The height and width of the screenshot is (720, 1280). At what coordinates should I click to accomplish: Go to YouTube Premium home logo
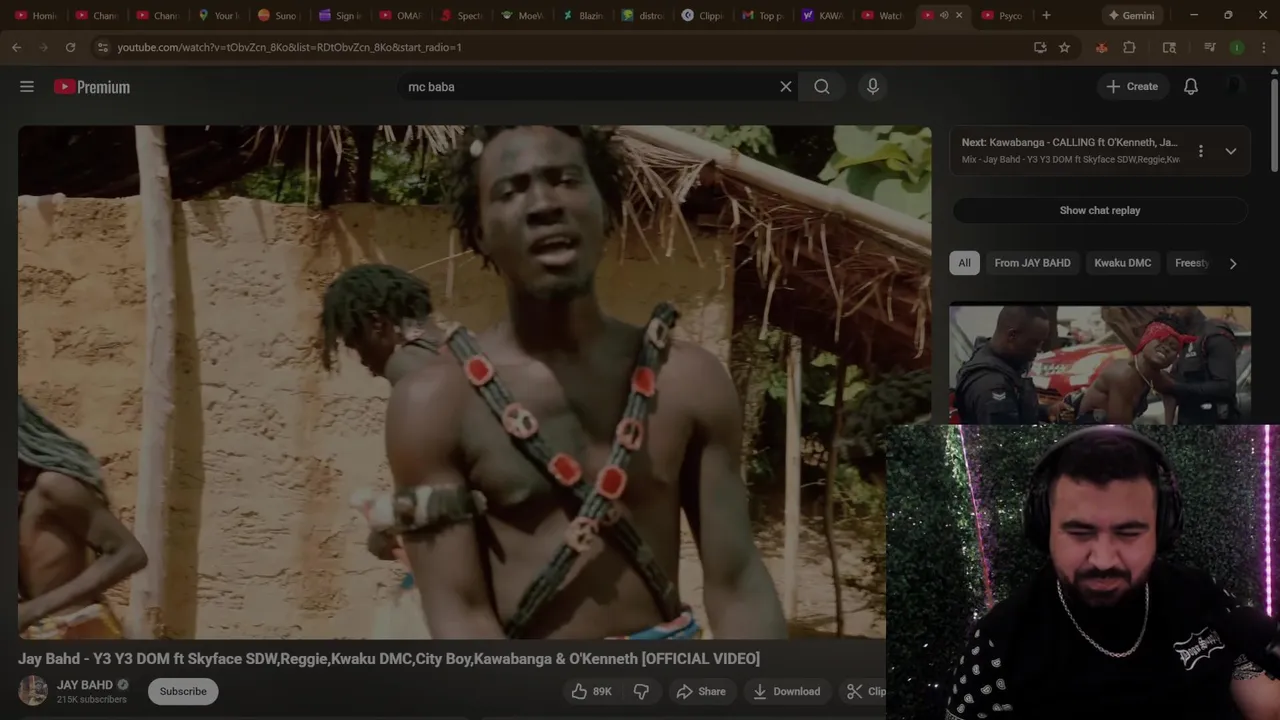coord(92,87)
